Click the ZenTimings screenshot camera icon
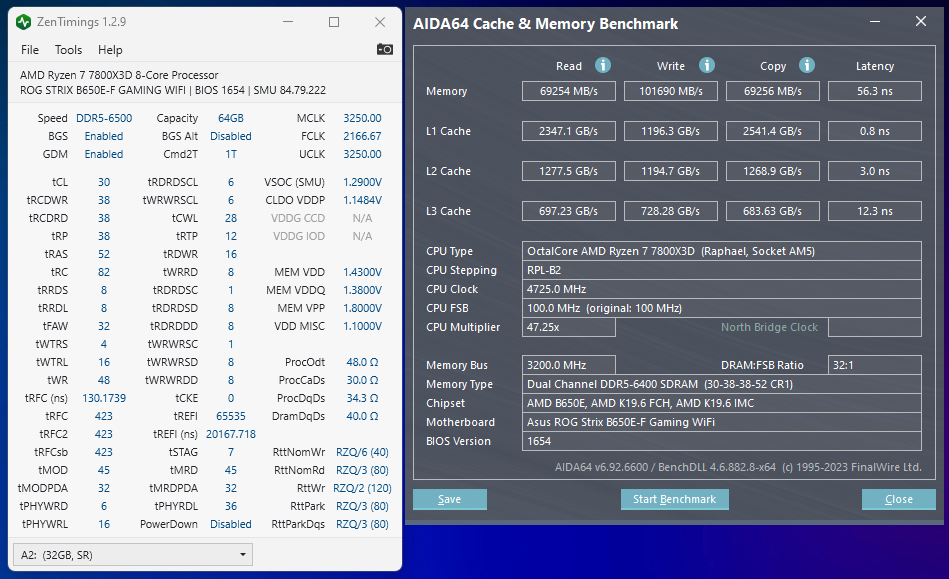The height and width of the screenshot is (579, 949). tap(385, 49)
